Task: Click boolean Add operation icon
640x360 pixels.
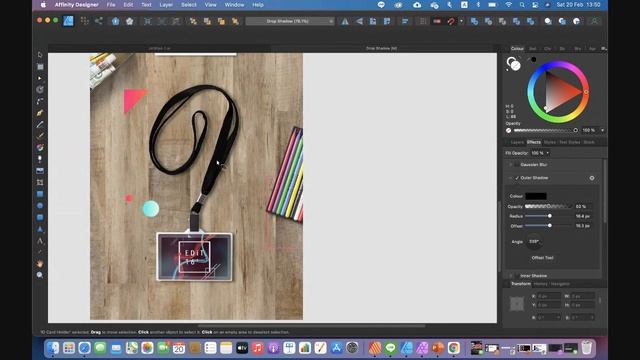Action: pyautogui.click(x=474, y=21)
